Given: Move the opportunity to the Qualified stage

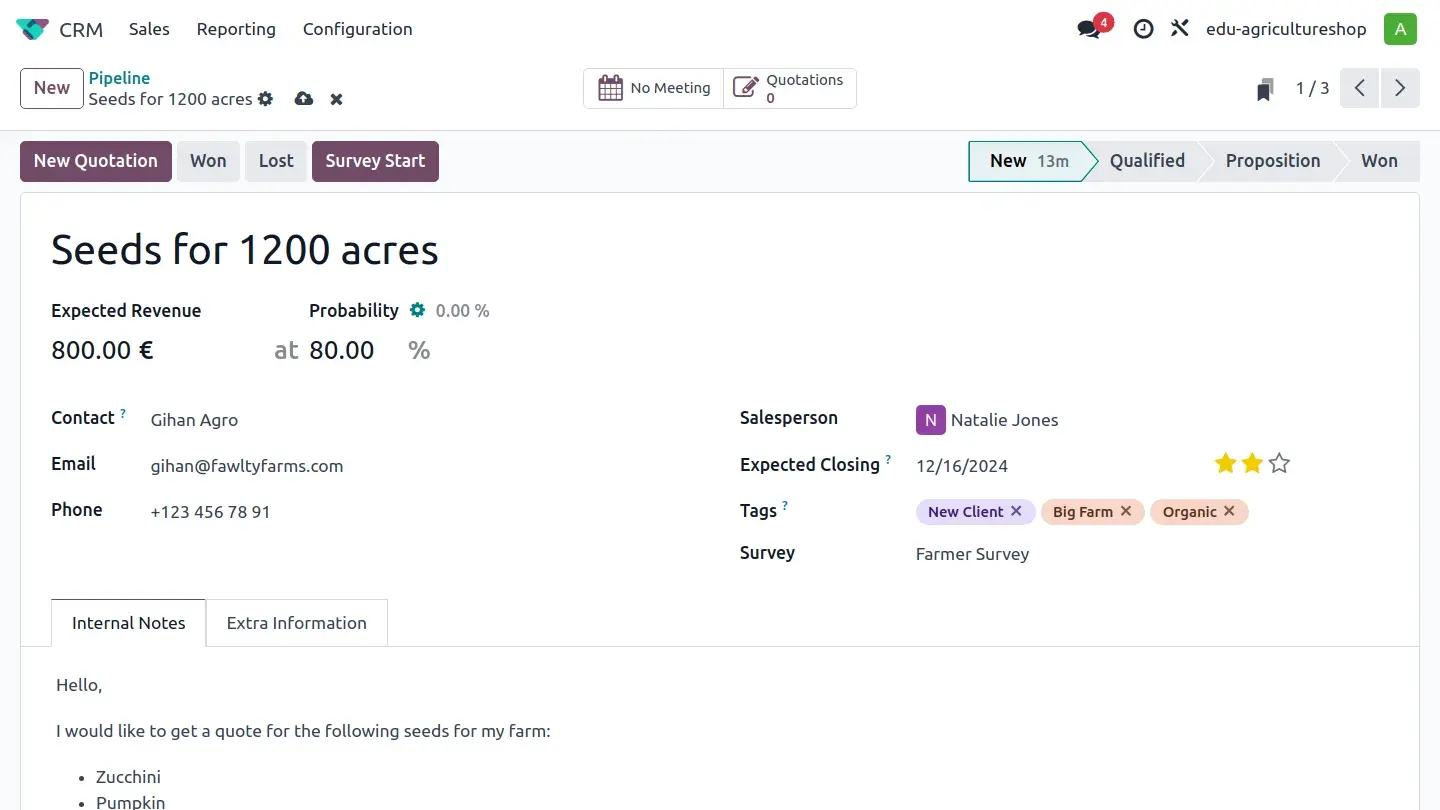Looking at the screenshot, I should [1146, 161].
